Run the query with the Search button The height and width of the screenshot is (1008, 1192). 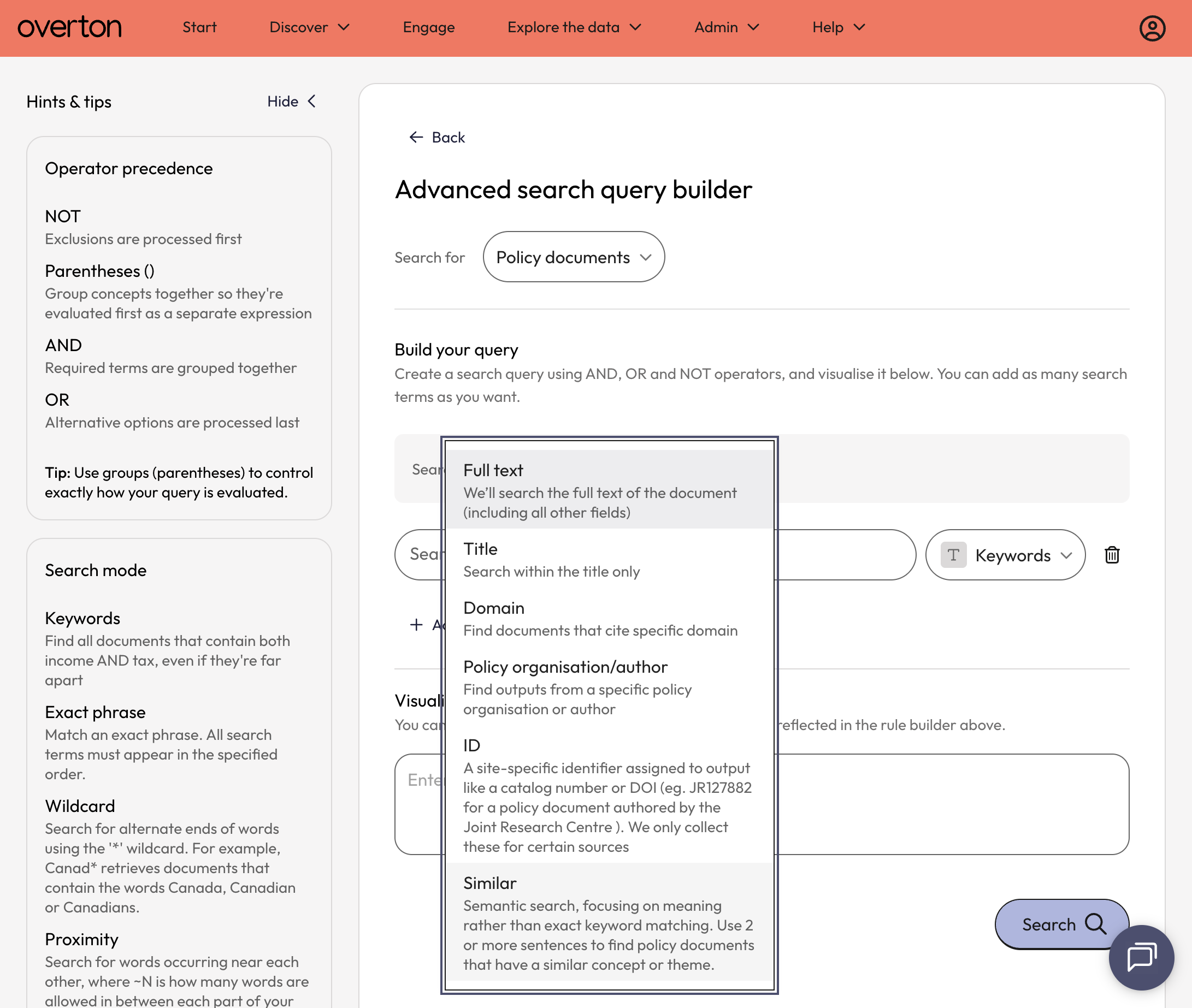(x=1061, y=923)
